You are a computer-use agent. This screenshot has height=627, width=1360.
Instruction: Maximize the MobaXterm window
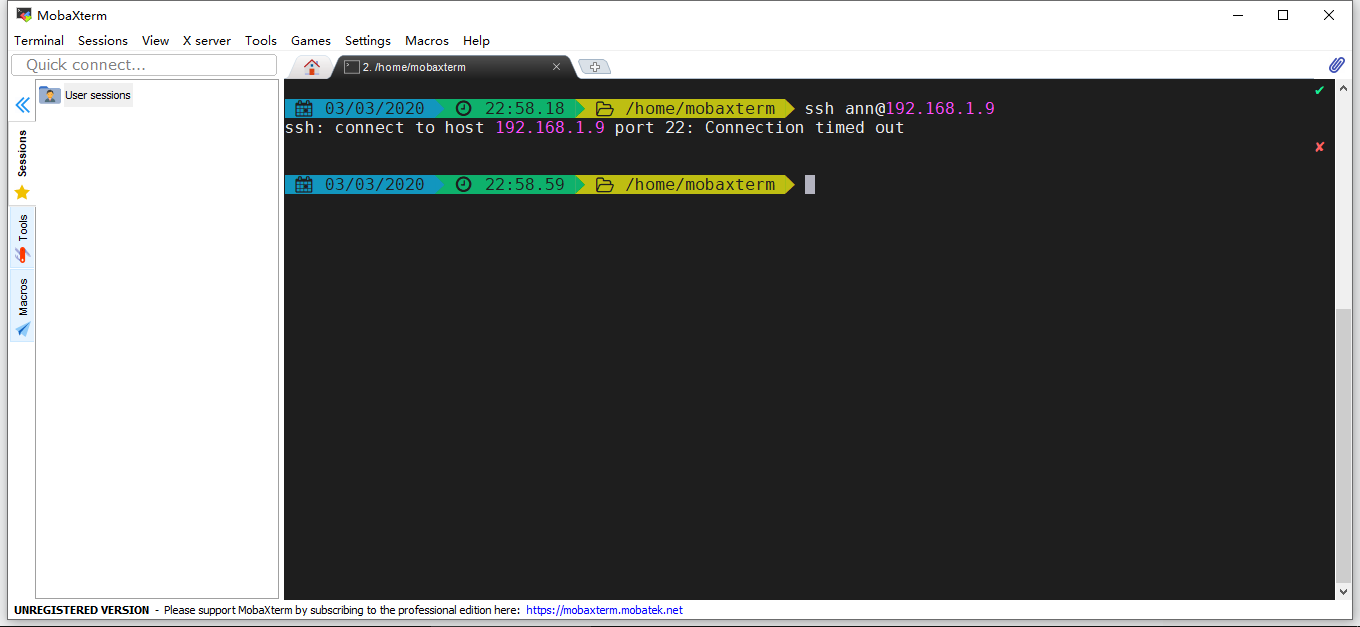[x=1283, y=15]
